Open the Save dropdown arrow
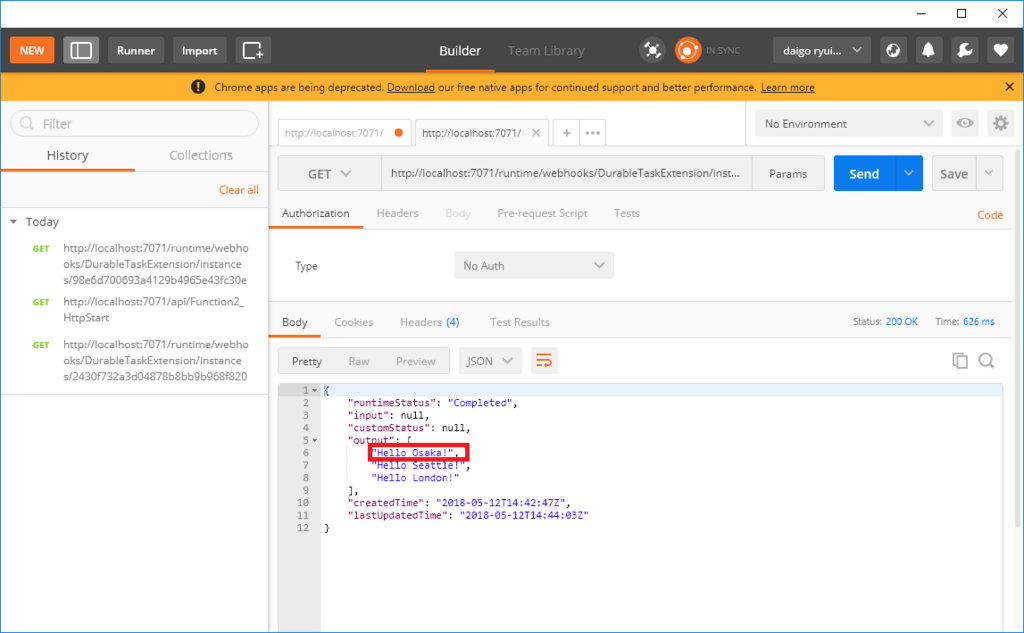The image size is (1024, 633). click(x=989, y=174)
